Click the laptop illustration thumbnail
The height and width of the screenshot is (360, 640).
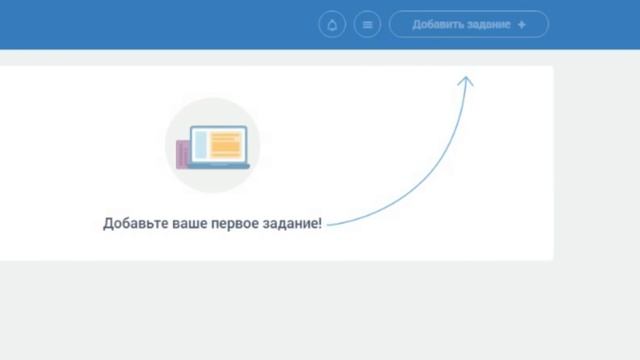pyautogui.click(x=212, y=145)
